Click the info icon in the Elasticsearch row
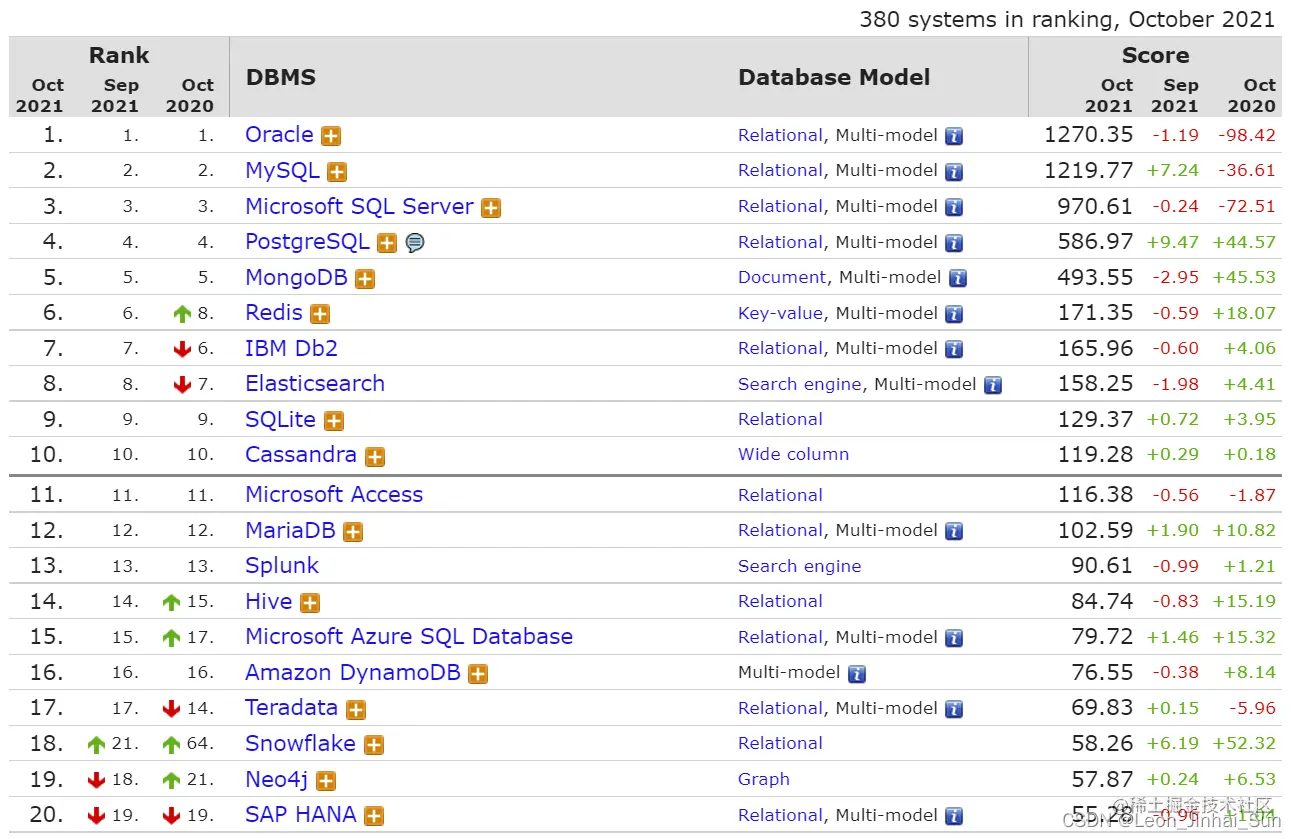Viewport: 1296px width, 839px height. 992,385
